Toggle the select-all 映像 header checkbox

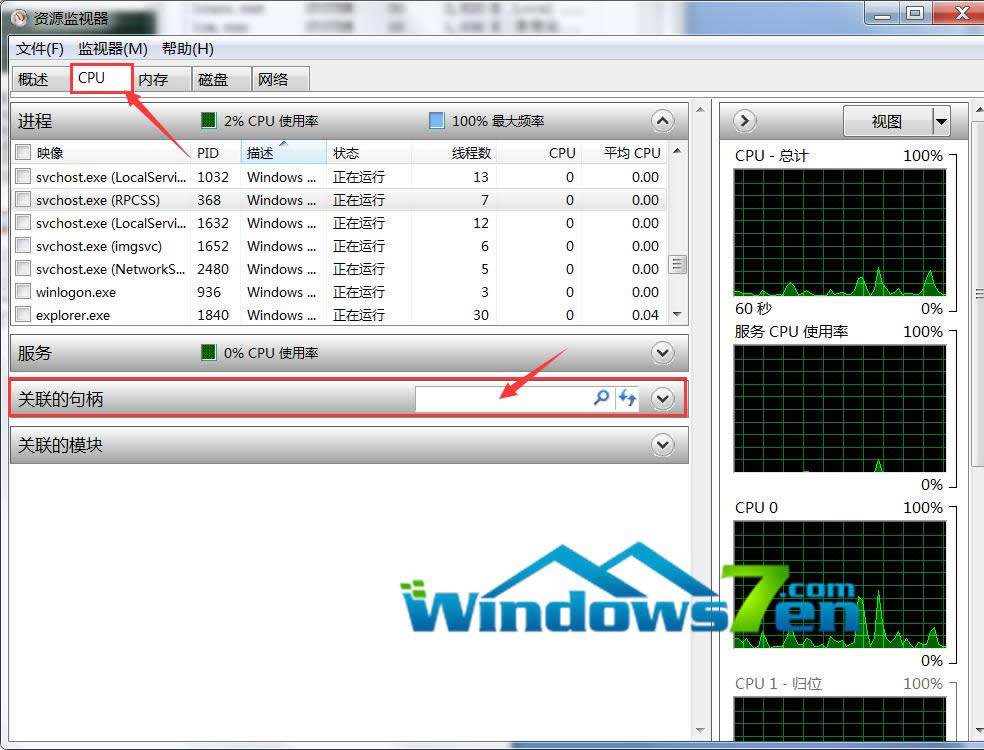23,153
